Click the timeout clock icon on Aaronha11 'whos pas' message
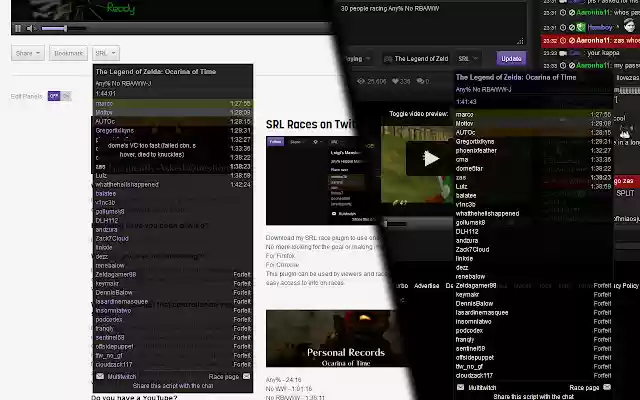640x400 pixels. (x=563, y=13)
